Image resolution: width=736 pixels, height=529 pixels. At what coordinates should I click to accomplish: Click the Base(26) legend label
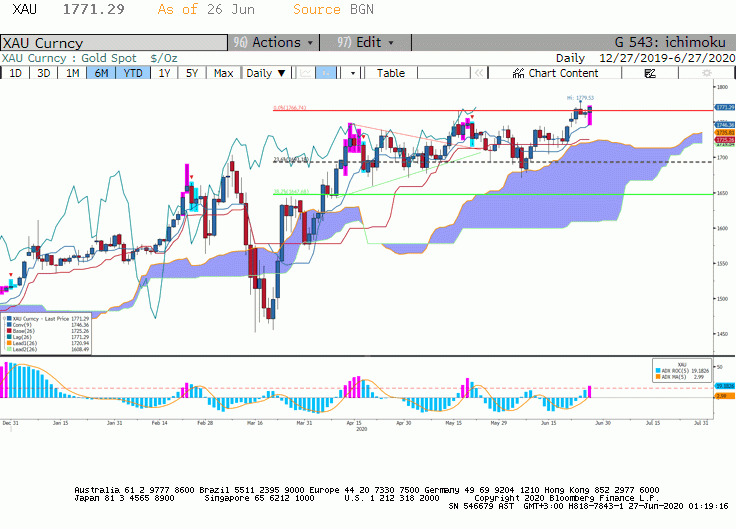click(x=23, y=331)
